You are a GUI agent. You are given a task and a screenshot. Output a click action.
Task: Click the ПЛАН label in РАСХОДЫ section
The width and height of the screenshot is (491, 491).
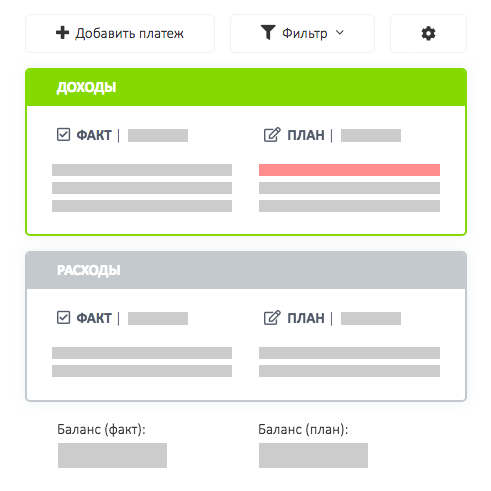[x=306, y=318]
